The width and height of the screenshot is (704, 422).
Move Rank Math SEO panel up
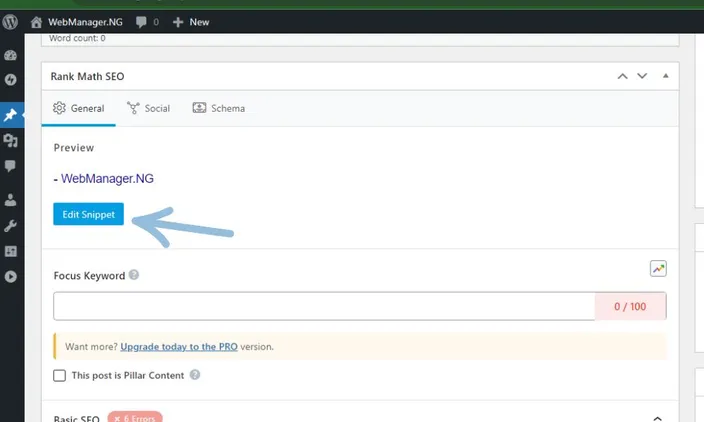[622, 76]
